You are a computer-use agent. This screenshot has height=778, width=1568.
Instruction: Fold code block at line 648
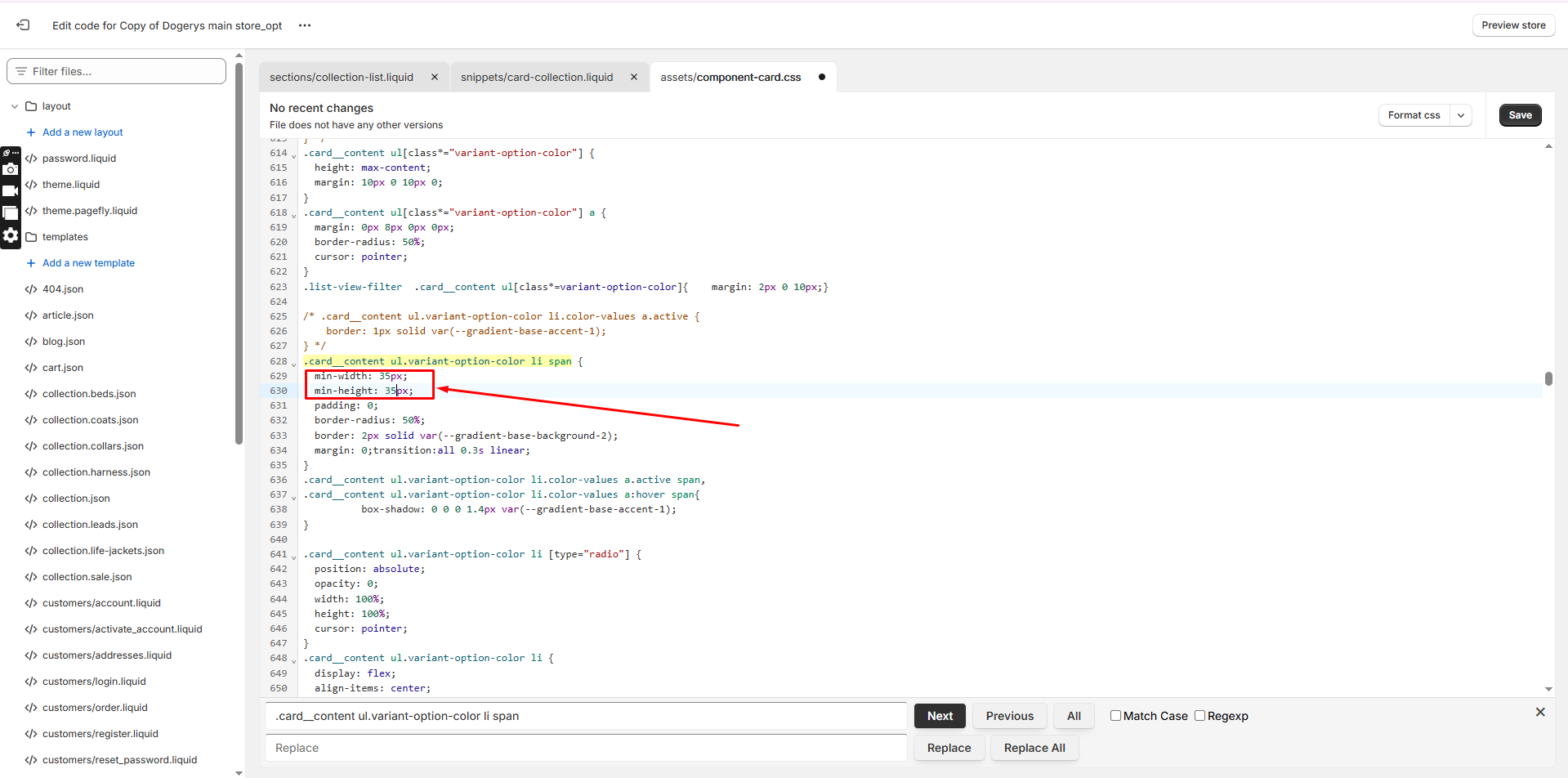[x=294, y=660]
